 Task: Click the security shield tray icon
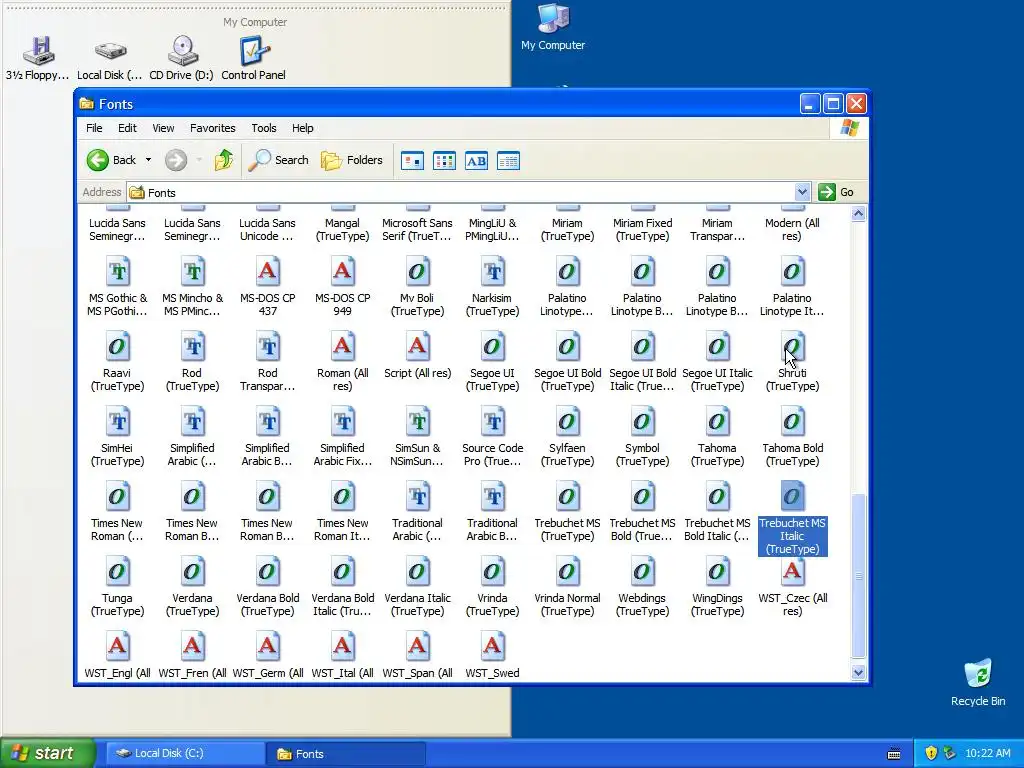(931, 753)
